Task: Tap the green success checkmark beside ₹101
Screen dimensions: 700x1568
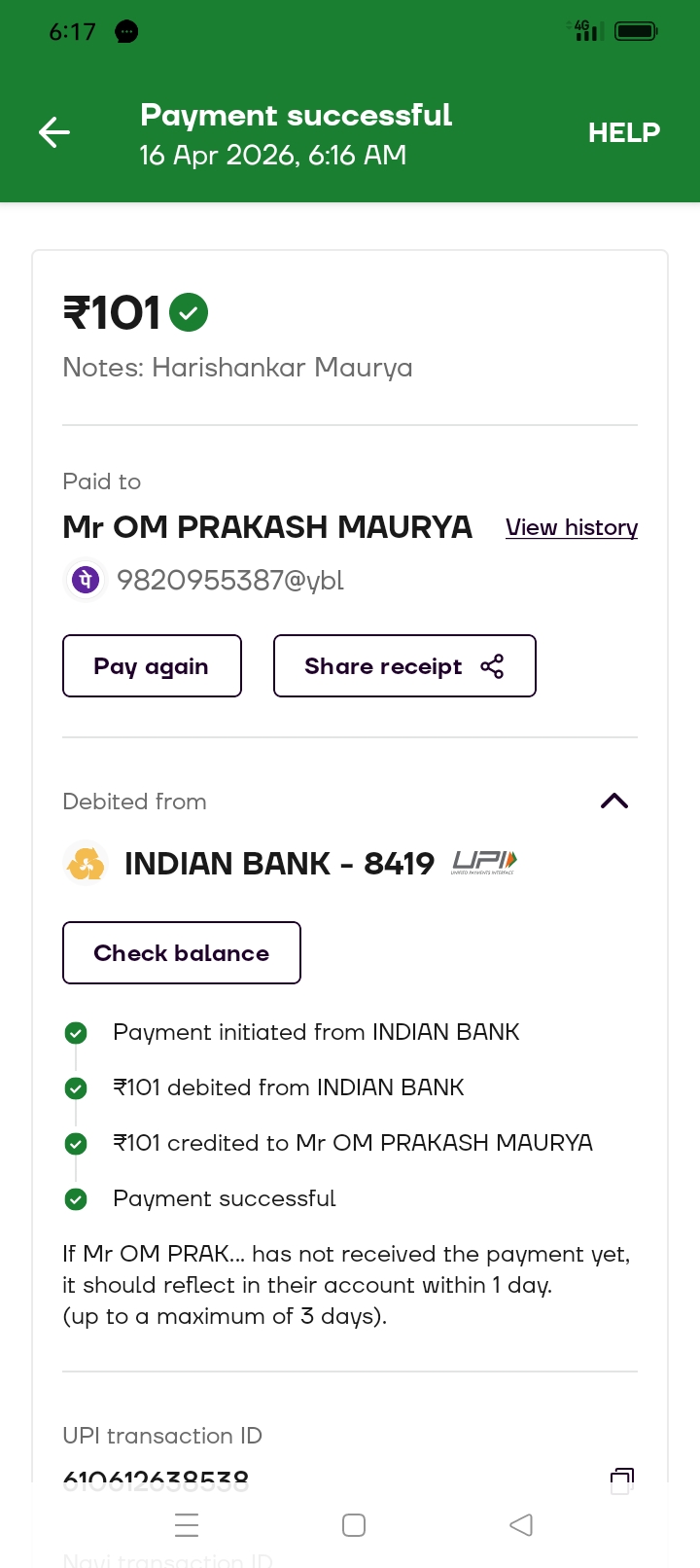Action: point(189,312)
